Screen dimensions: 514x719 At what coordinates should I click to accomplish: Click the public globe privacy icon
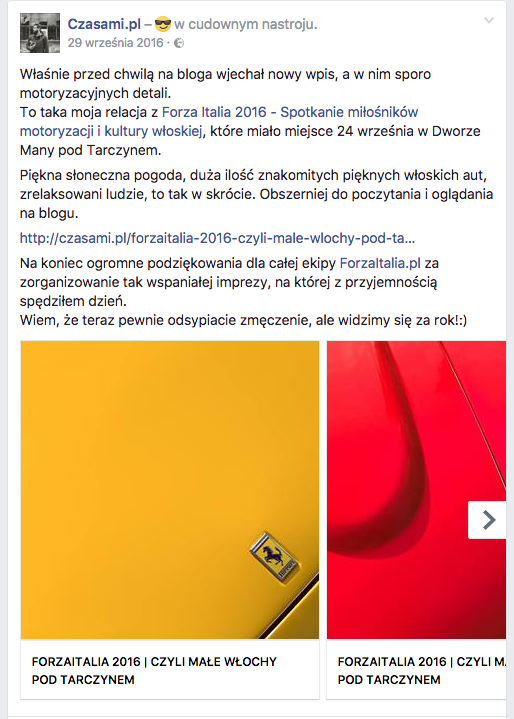point(179,43)
